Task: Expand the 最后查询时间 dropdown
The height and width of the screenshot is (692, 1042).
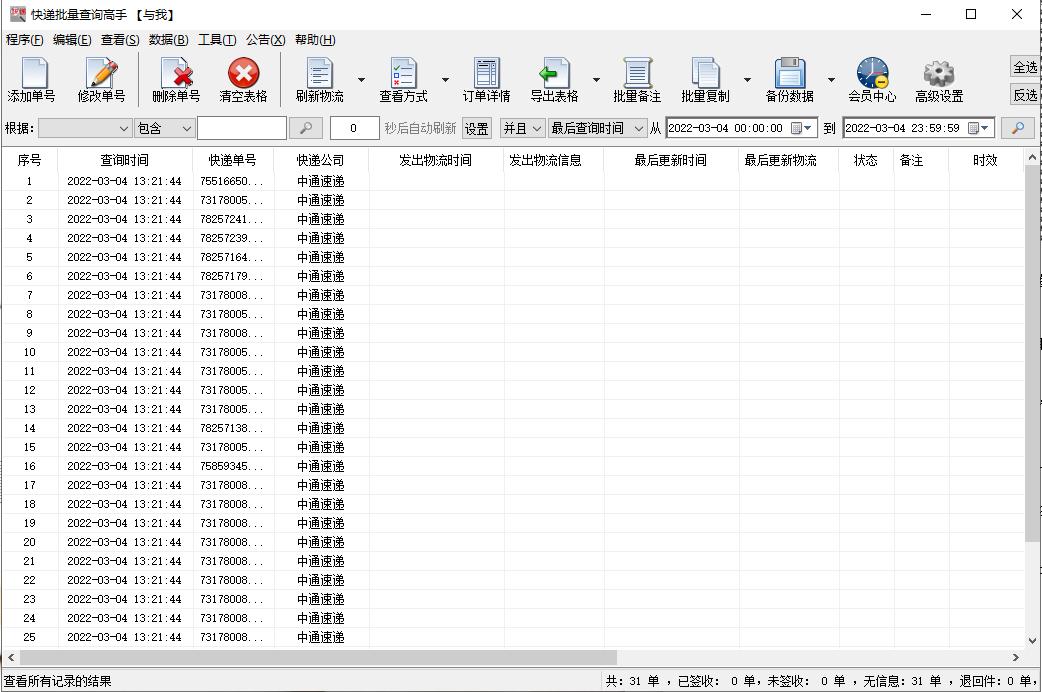Action: tap(597, 128)
